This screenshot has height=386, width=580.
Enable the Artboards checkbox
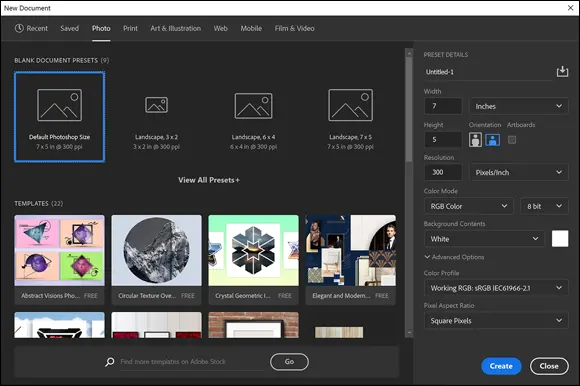pyautogui.click(x=512, y=140)
